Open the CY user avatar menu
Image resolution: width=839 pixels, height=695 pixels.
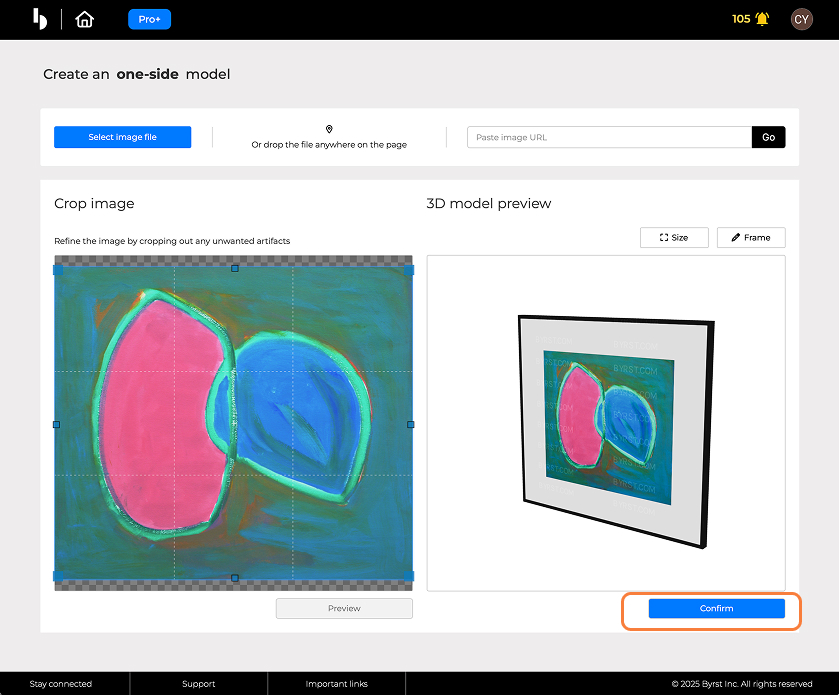(x=801, y=19)
